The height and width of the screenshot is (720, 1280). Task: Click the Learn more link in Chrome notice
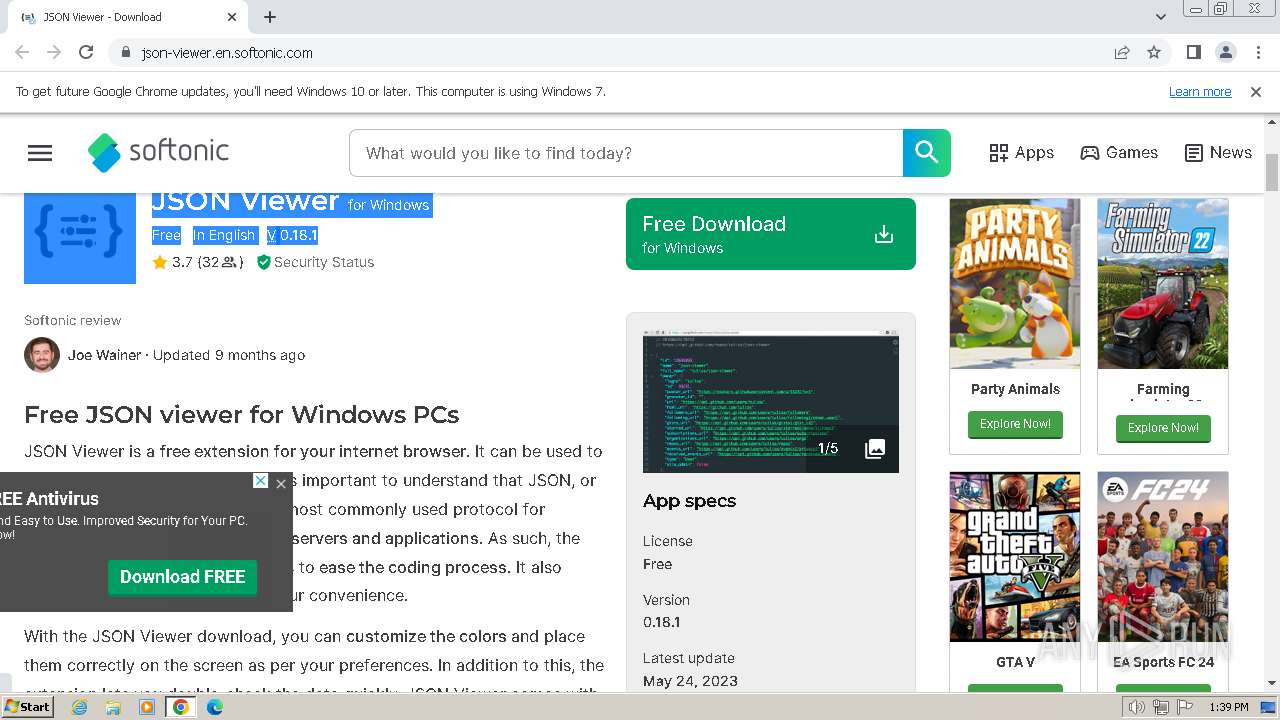click(1200, 92)
